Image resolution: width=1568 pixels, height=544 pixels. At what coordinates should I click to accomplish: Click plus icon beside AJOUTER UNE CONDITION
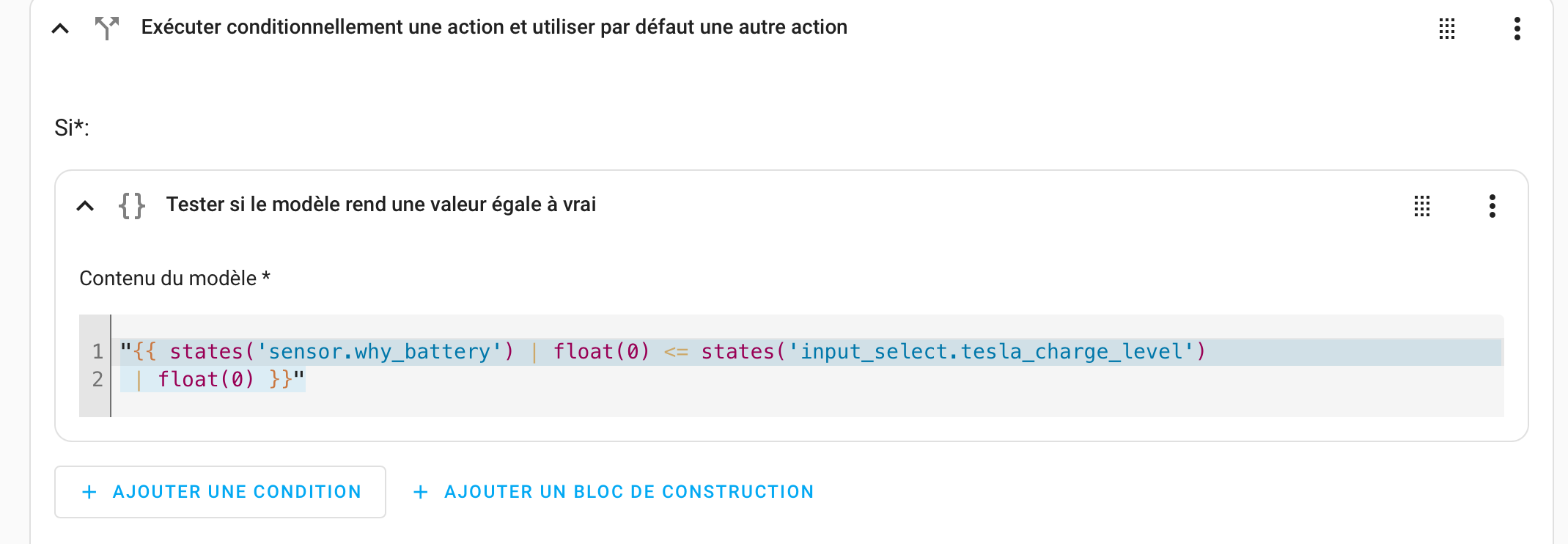click(x=89, y=492)
